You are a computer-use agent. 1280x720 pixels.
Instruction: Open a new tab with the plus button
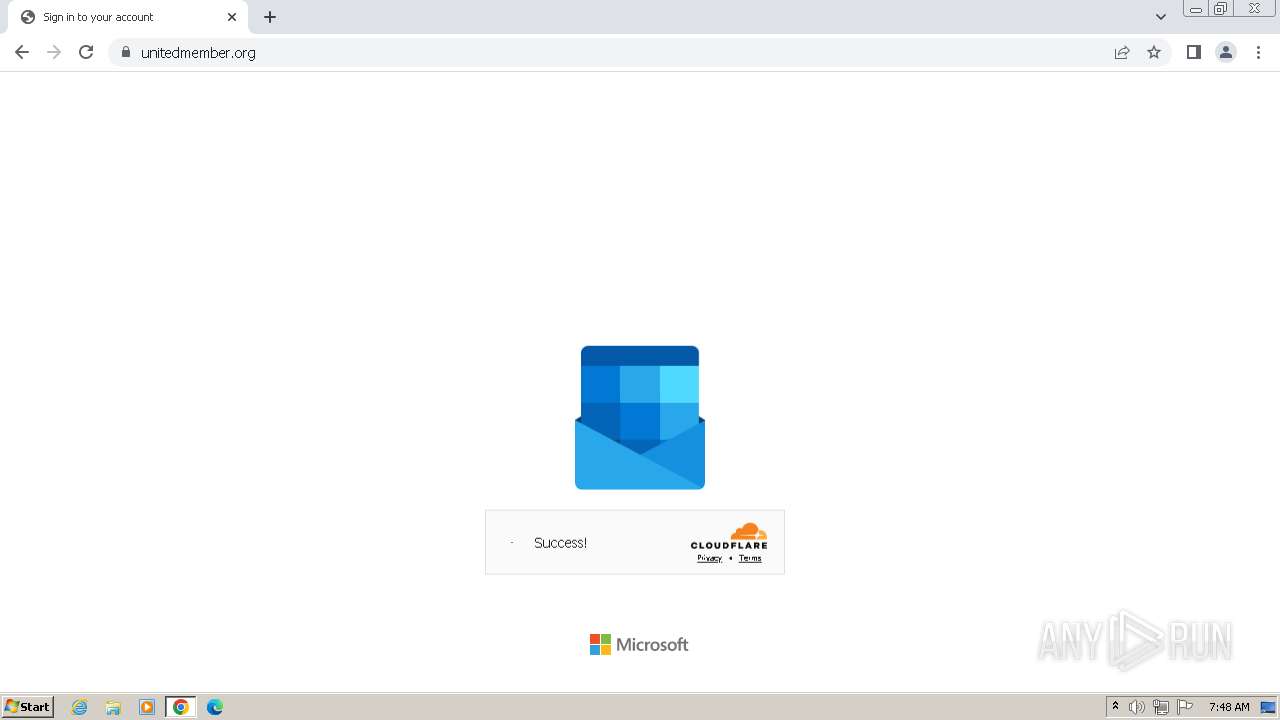point(270,17)
